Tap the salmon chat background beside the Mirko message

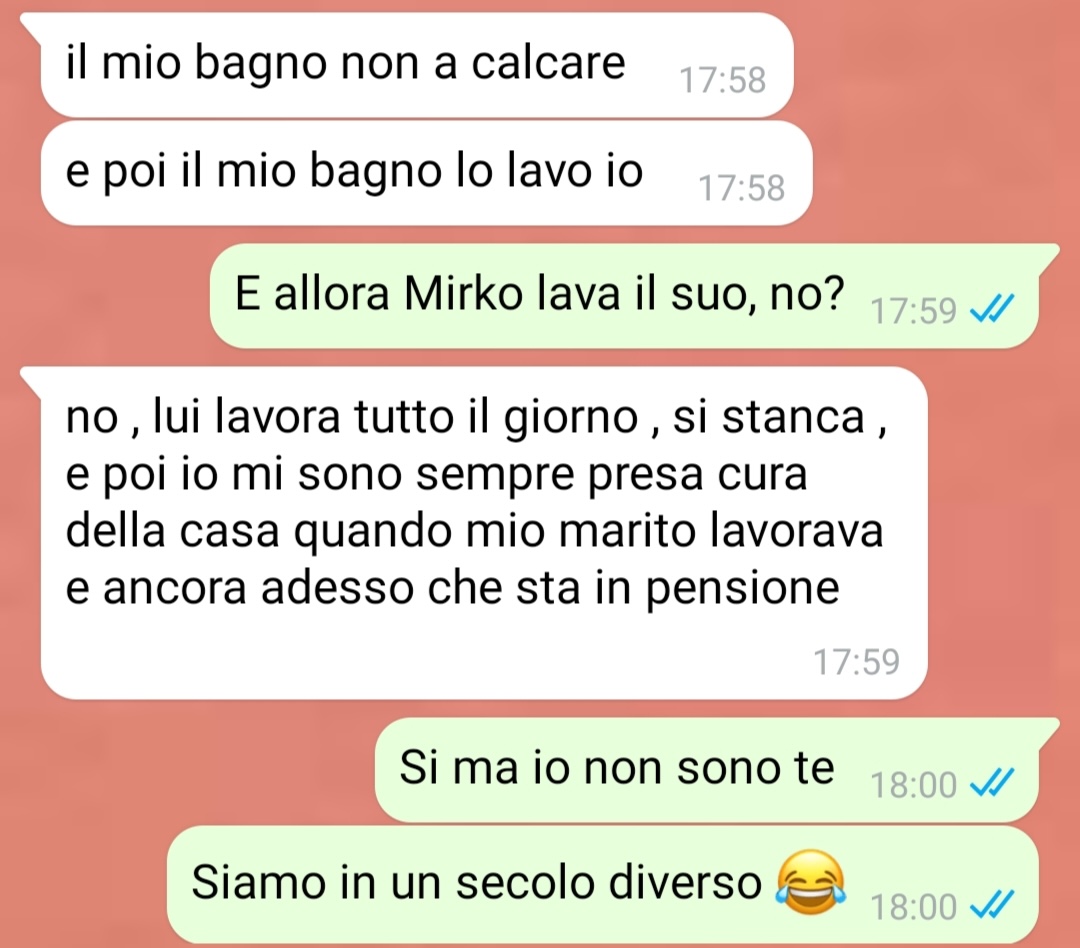(x=103, y=296)
